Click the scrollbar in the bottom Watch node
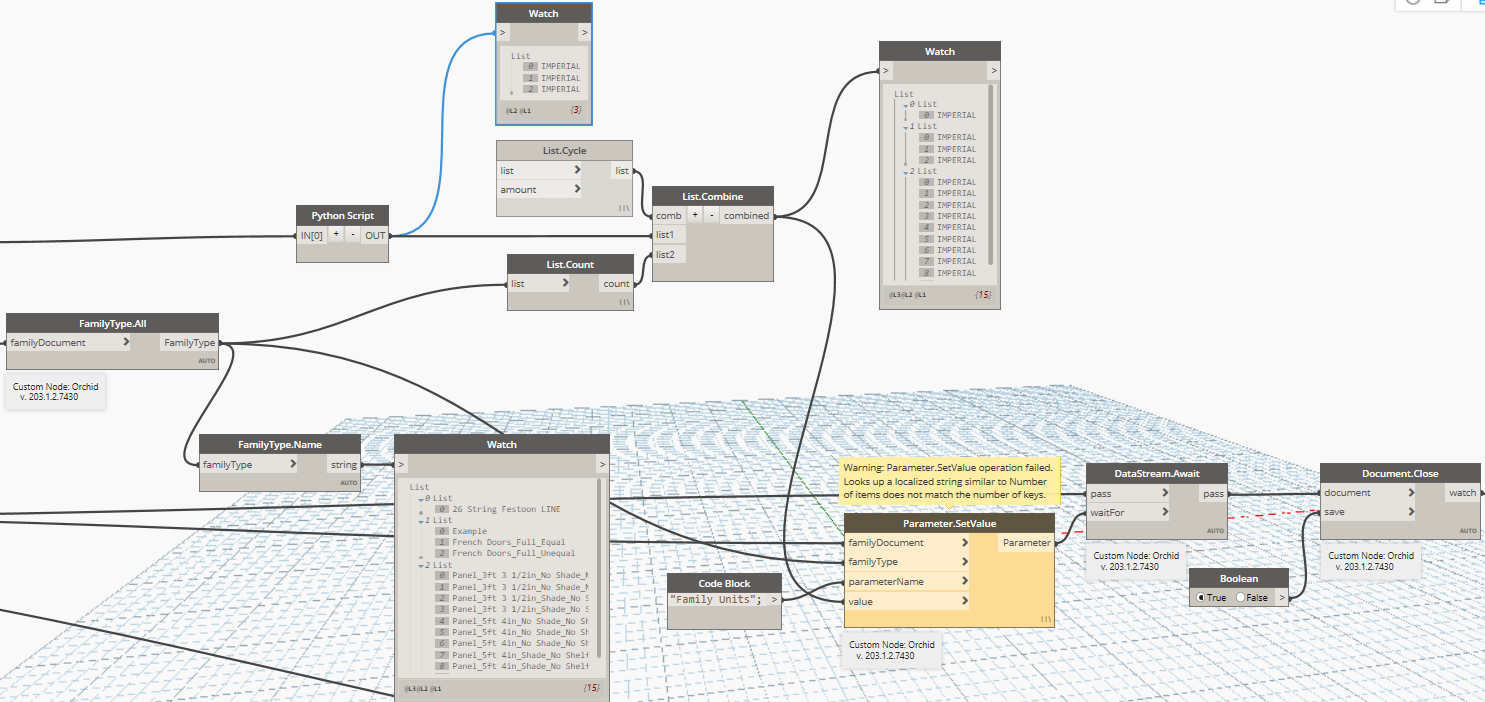Viewport: 1485px width, 702px height. (x=599, y=567)
